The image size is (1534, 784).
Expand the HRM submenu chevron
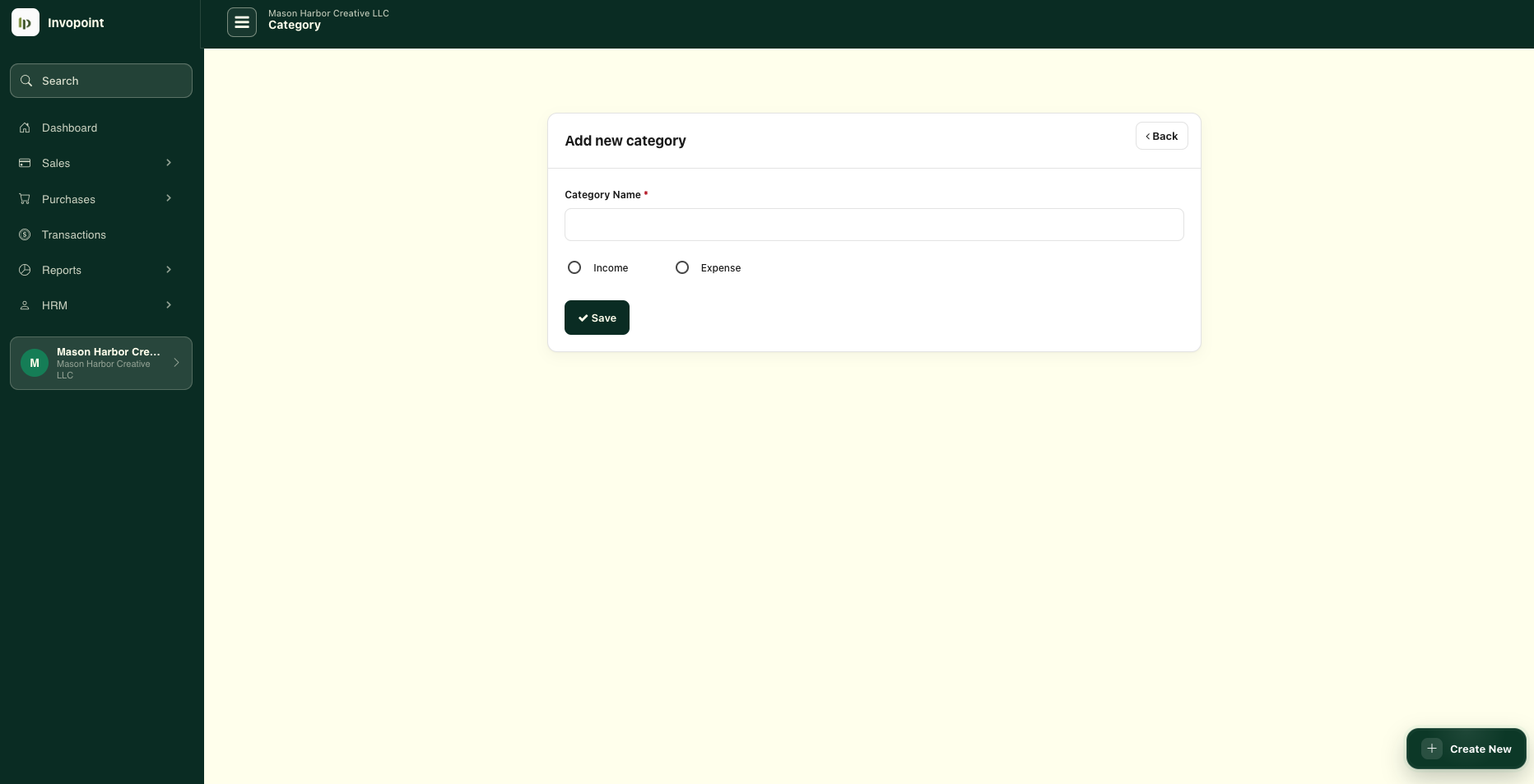169,305
